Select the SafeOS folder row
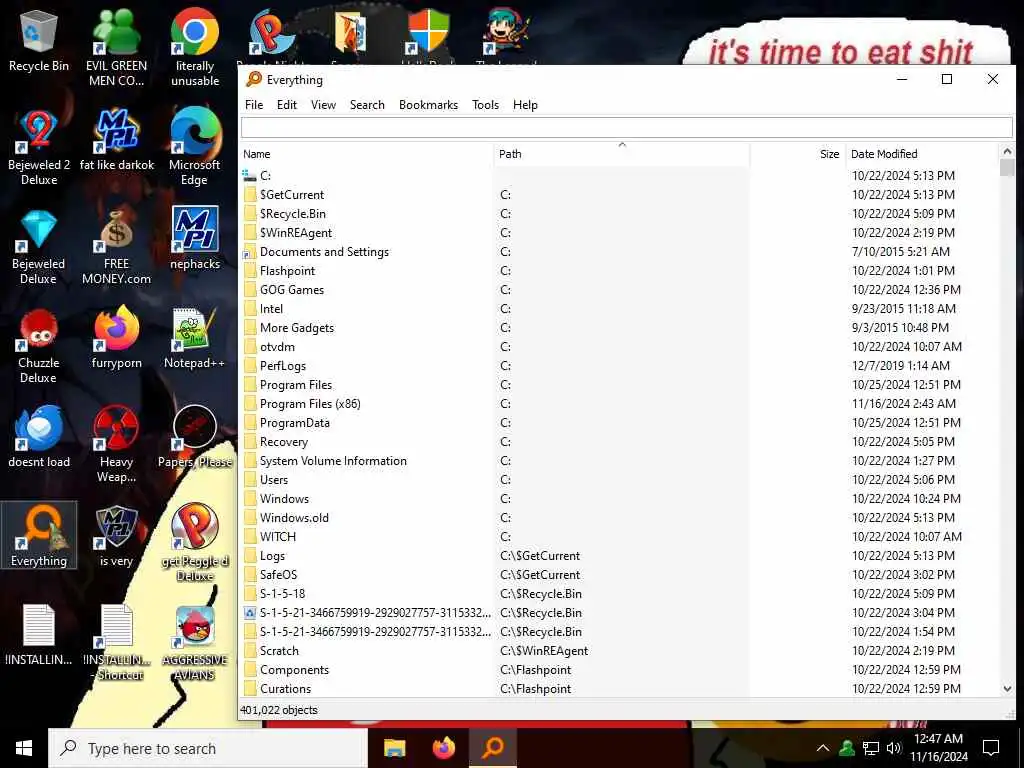This screenshot has height=768, width=1024. pos(619,575)
